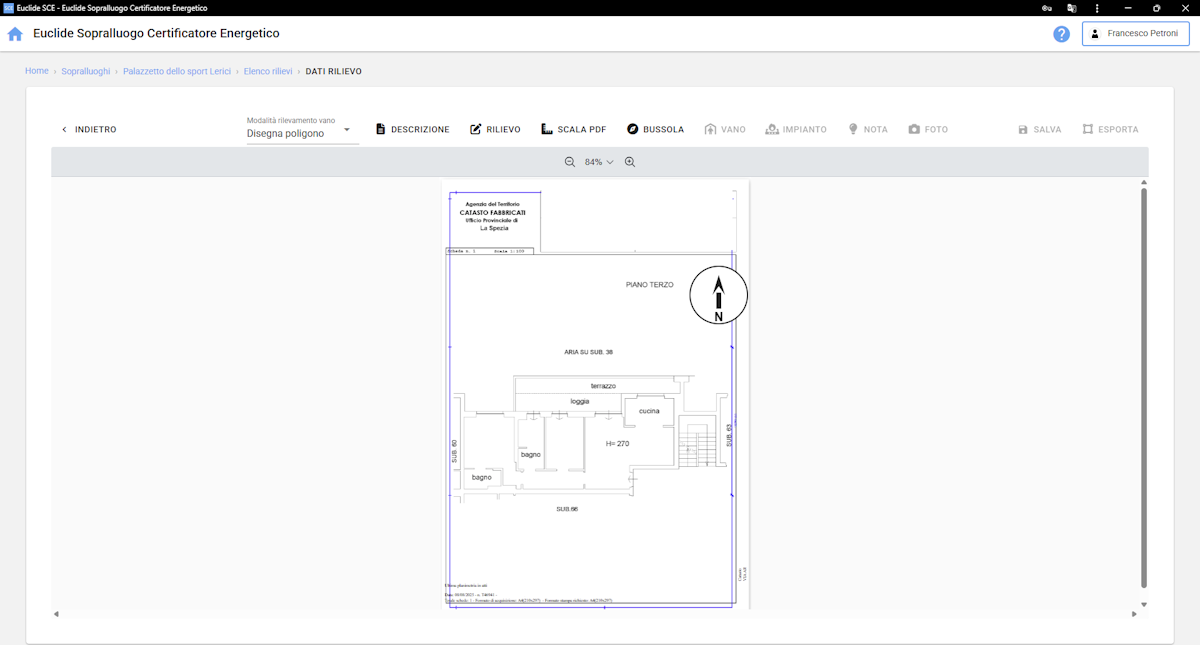Open the 84% zoom level dropdown
1200x645 pixels.
599,162
